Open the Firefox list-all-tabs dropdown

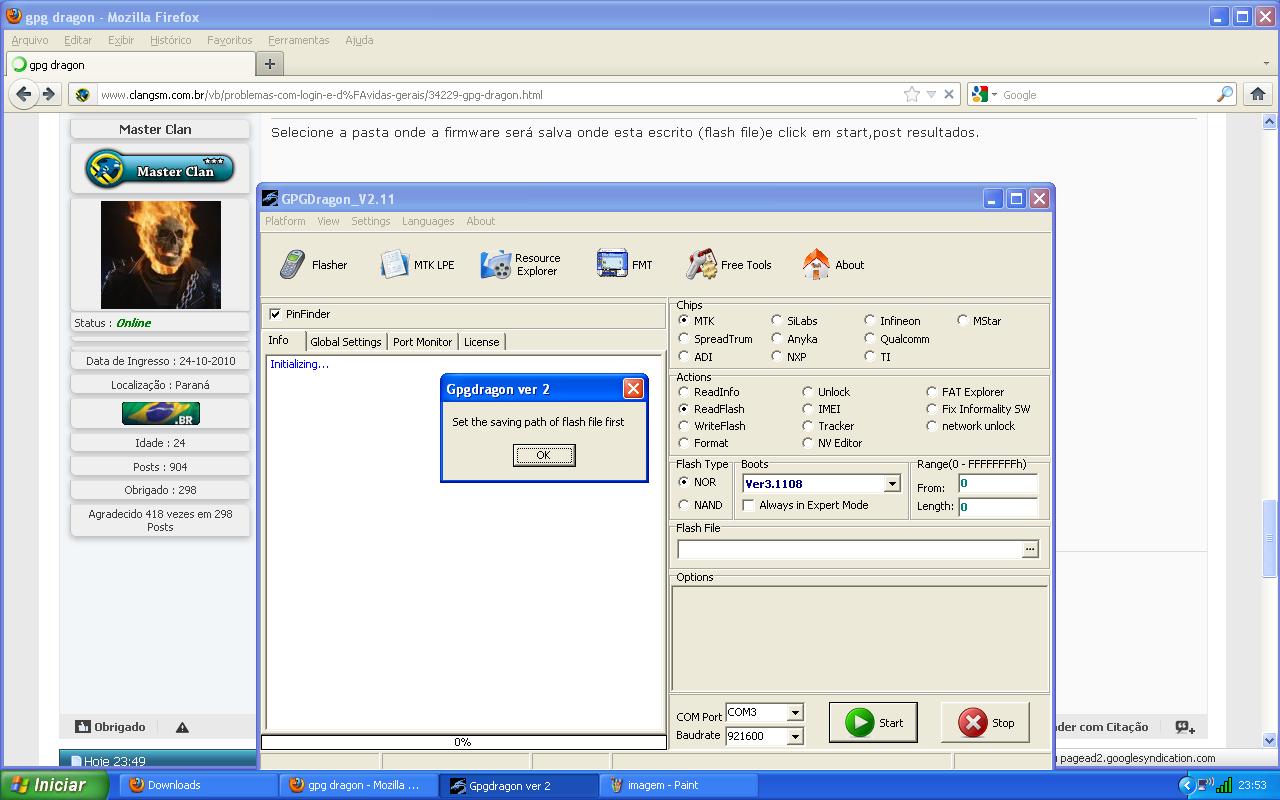(x=1265, y=64)
